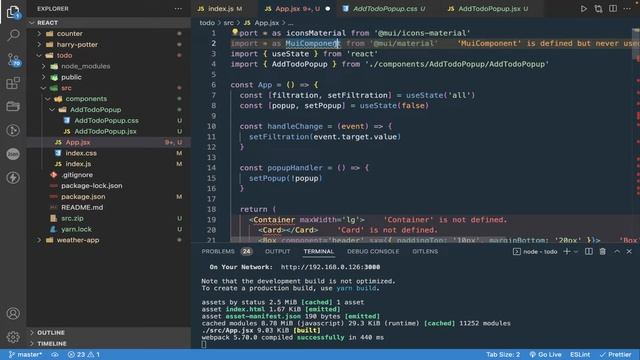The width and height of the screenshot is (640, 360).
Task: Collapse the REACT workspace section
Action: (47, 23)
